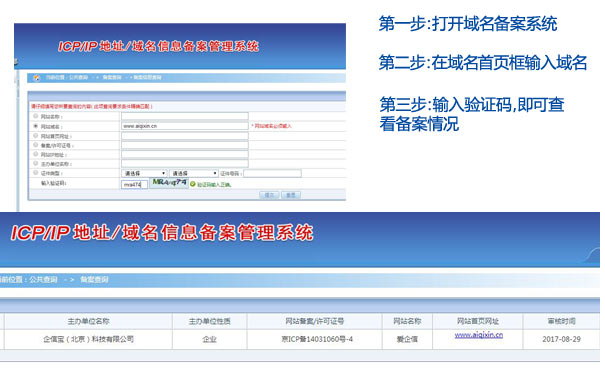
Task: Focus the 证件号码 text field
Action: [x=272, y=173]
